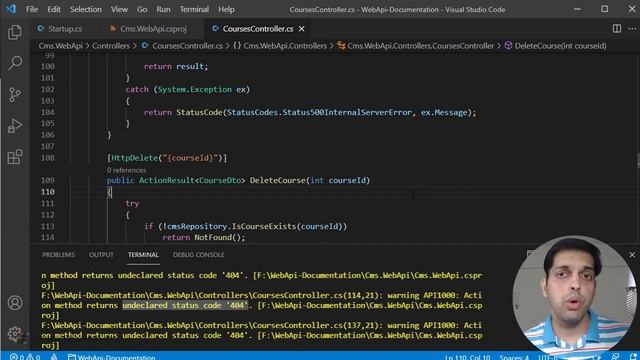
Task: Expand the Cms.WebApi.Controllers namespace breadcrumb
Action: click(x=285, y=46)
